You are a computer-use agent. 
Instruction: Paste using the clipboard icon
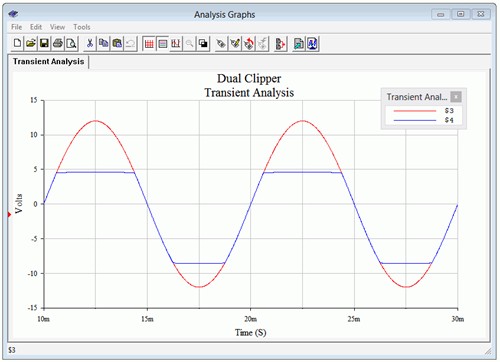tap(117, 43)
